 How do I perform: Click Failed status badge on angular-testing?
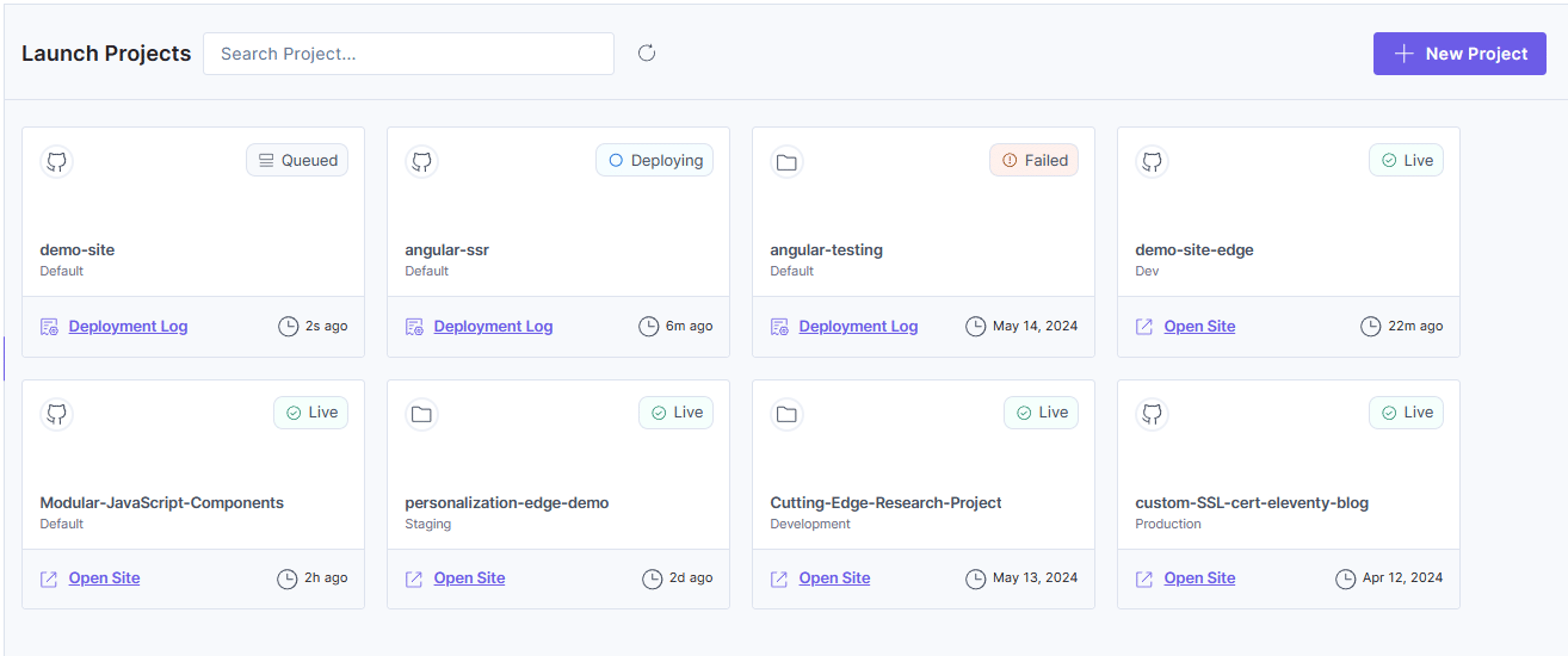point(1033,160)
